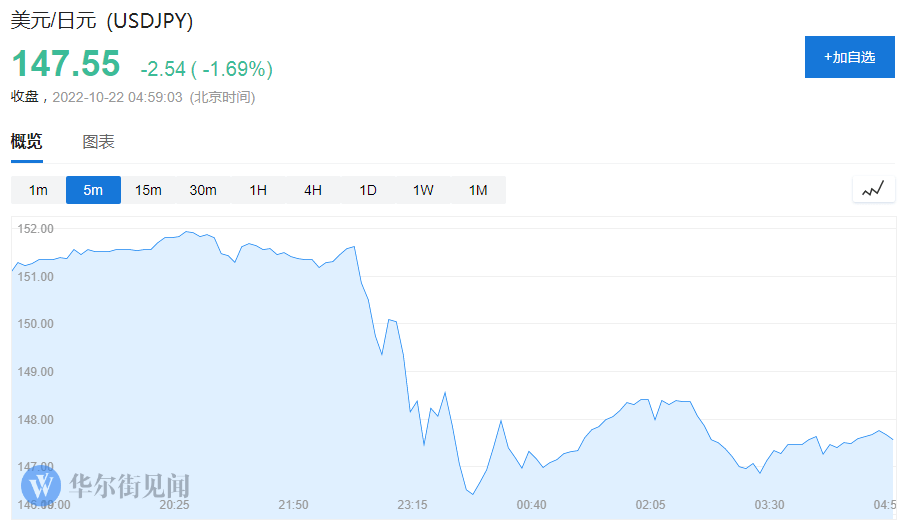The height and width of the screenshot is (527, 903).
Task: Choose the 4H timeframe
Action: point(313,190)
